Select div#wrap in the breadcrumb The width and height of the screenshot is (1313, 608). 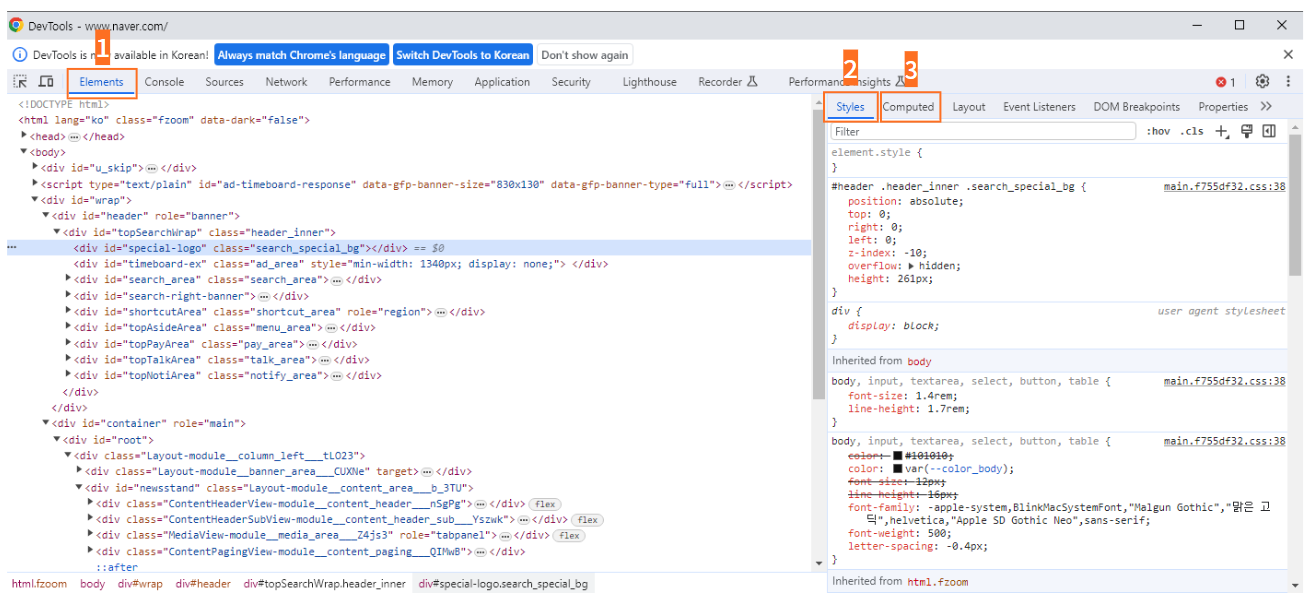[139, 584]
